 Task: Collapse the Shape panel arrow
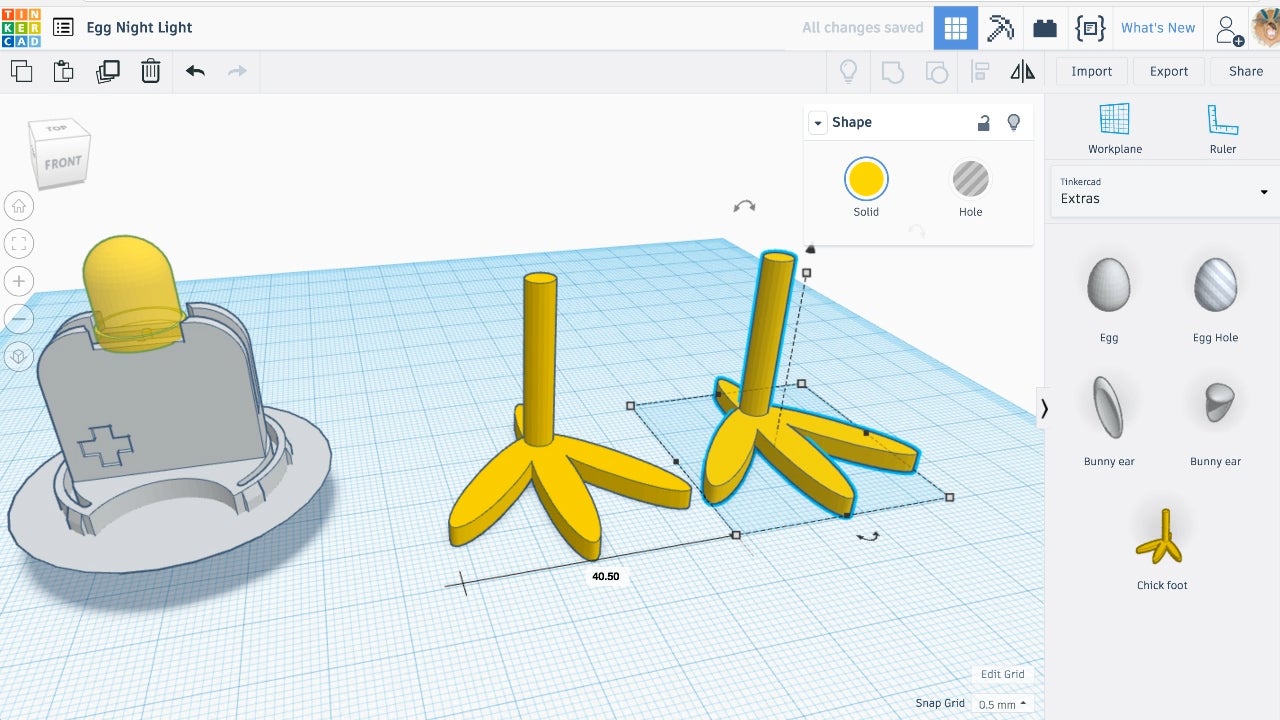pos(818,122)
